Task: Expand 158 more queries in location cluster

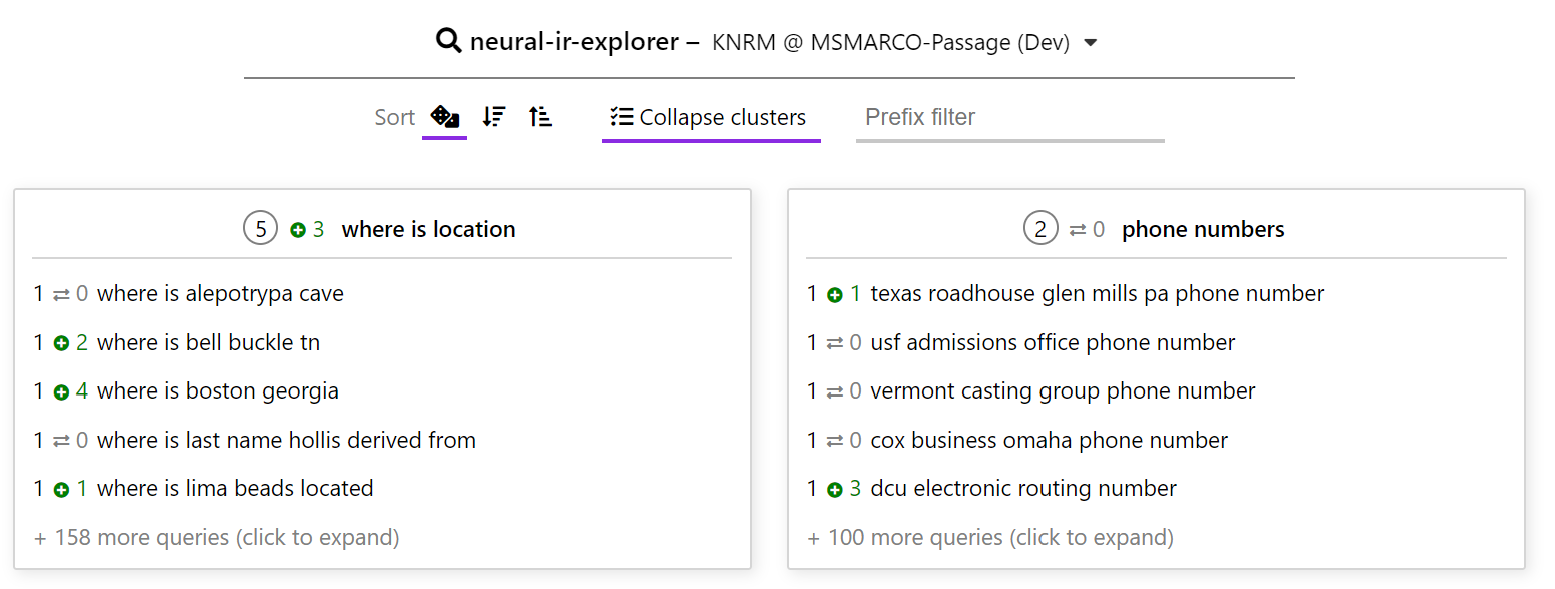Action: click(217, 538)
